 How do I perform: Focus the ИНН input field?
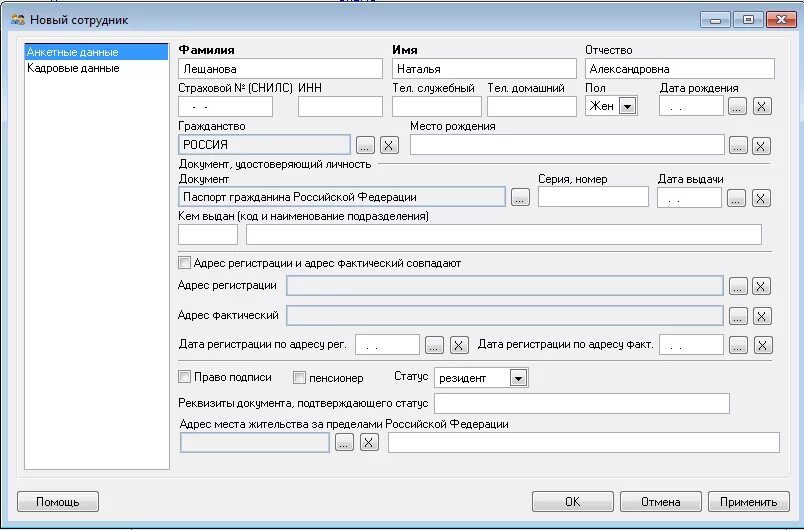click(x=340, y=107)
